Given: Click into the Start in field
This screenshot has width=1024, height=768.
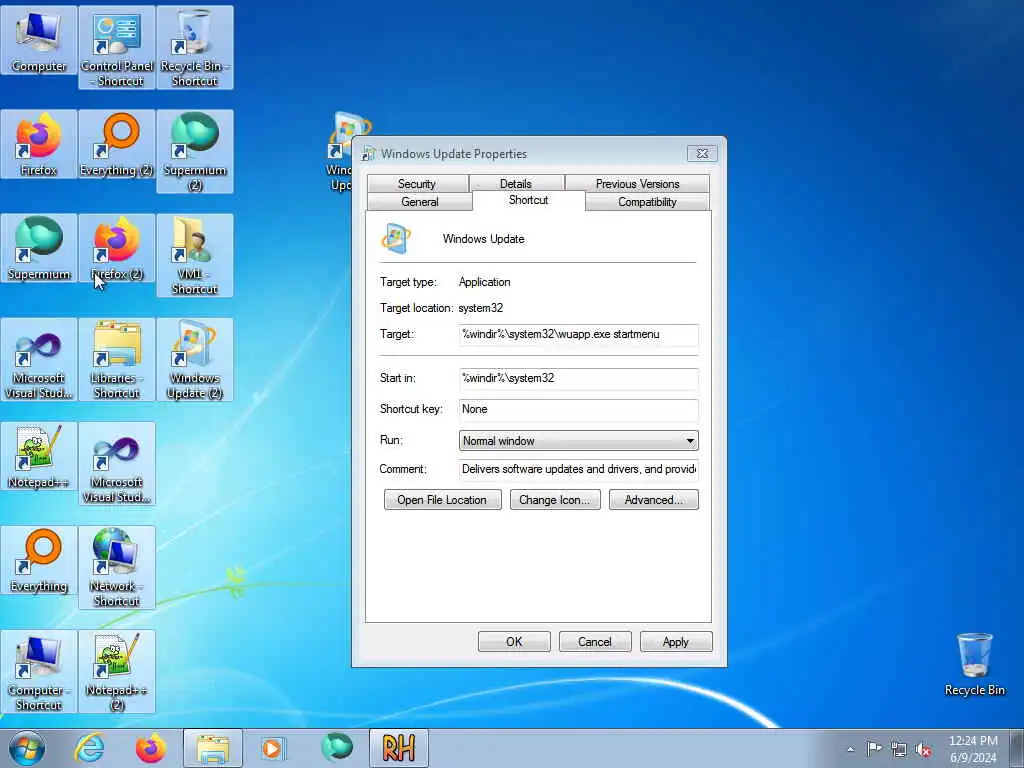Looking at the screenshot, I should (579, 378).
